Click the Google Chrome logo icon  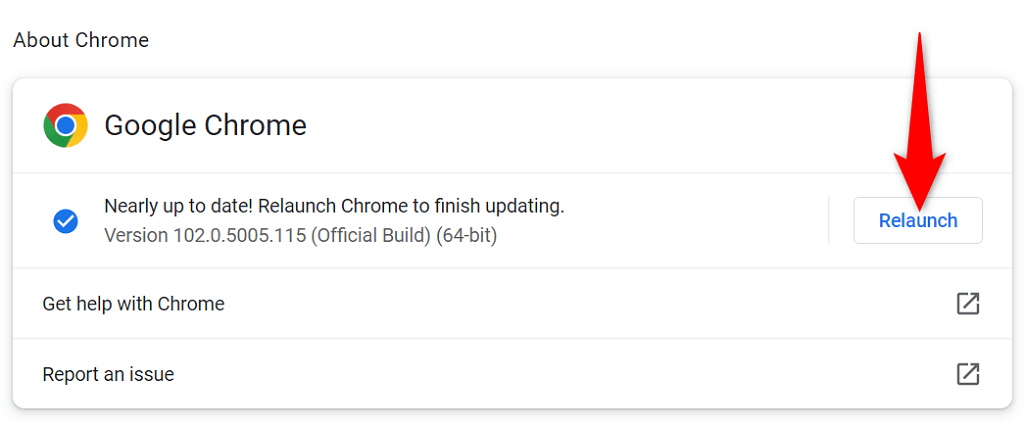coord(65,125)
